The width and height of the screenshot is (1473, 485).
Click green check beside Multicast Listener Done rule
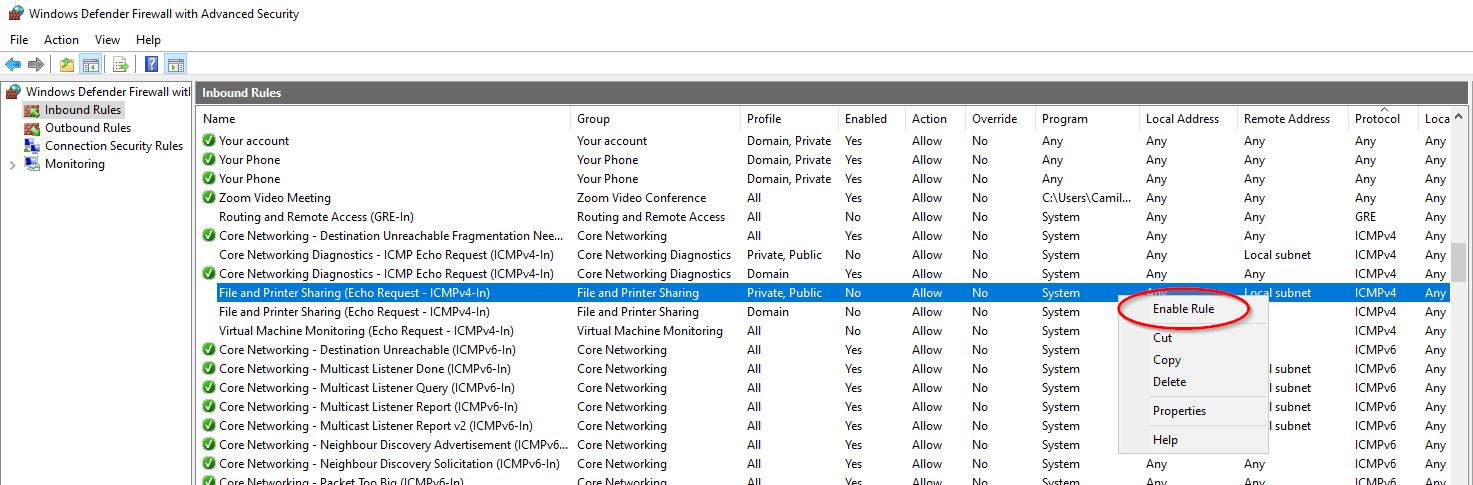209,369
